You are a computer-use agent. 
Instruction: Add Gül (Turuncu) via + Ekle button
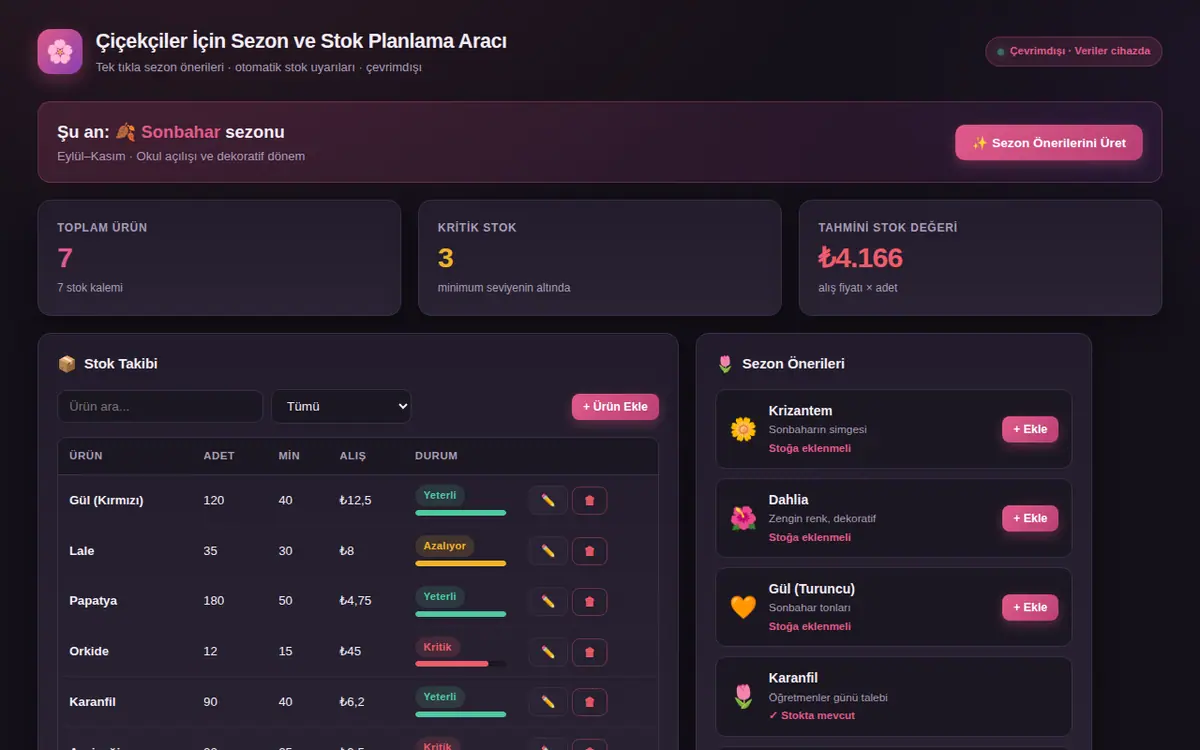point(1030,607)
